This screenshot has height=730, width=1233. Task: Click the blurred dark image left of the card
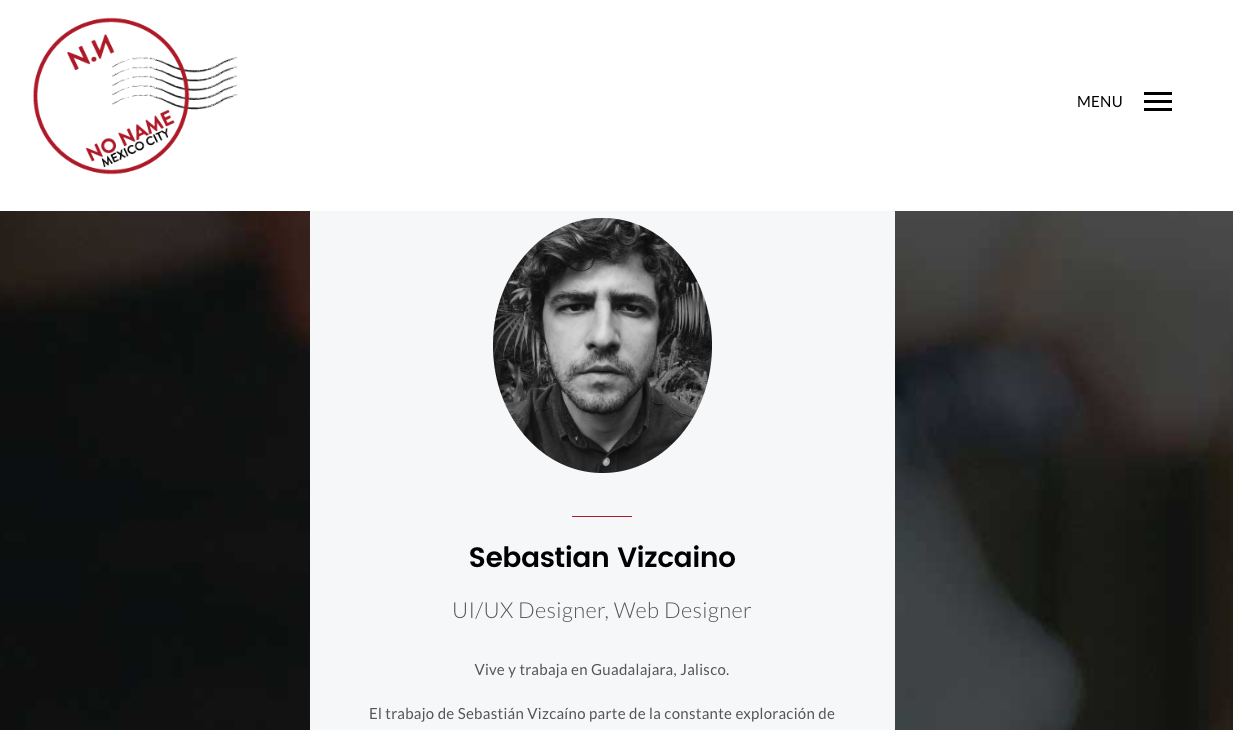coord(155,470)
